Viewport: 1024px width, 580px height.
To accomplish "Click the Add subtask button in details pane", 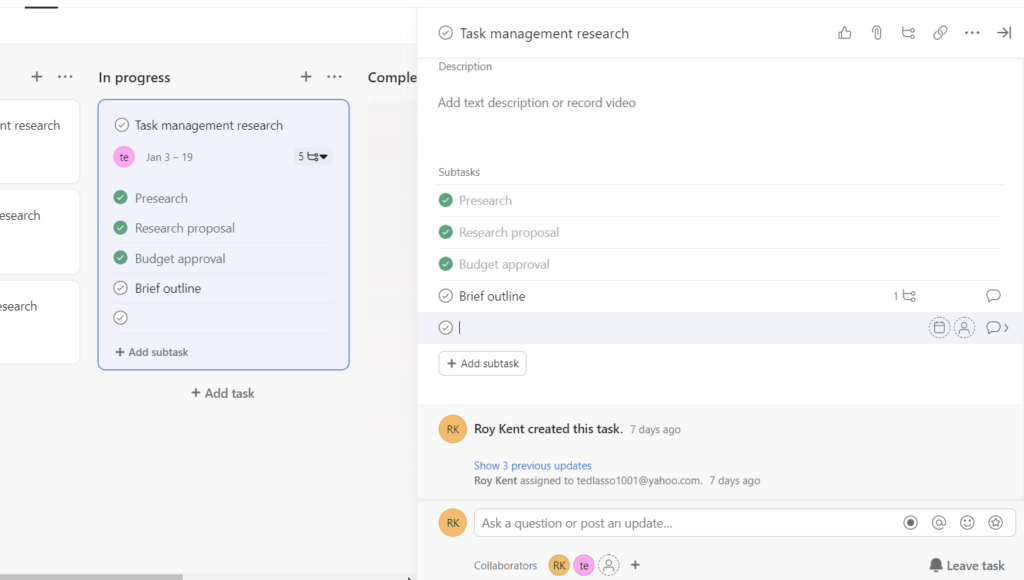I will [x=482, y=363].
